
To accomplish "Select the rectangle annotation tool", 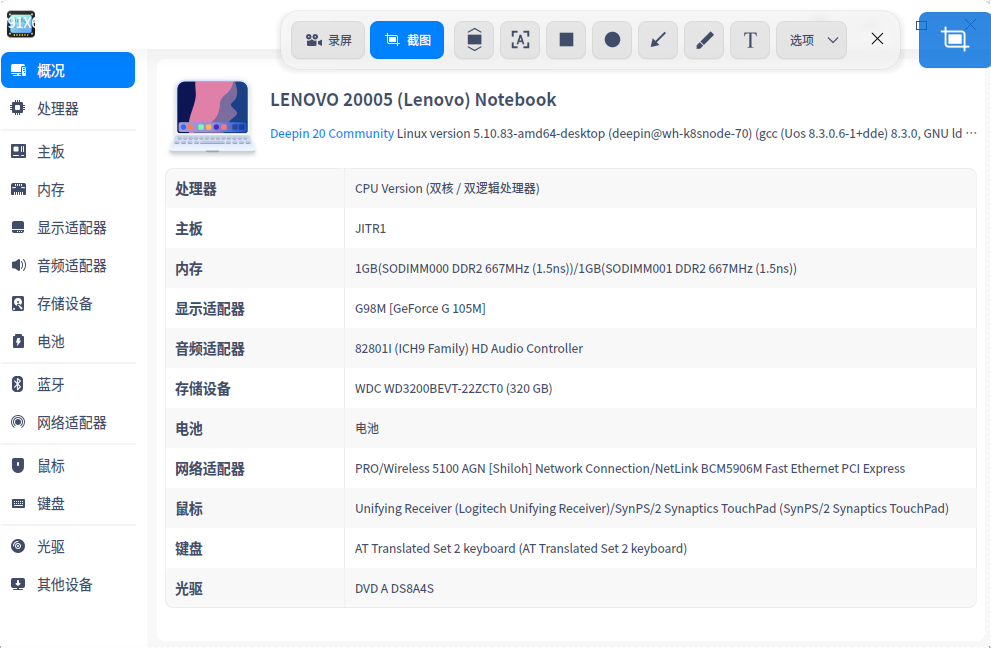I will click(565, 39).
